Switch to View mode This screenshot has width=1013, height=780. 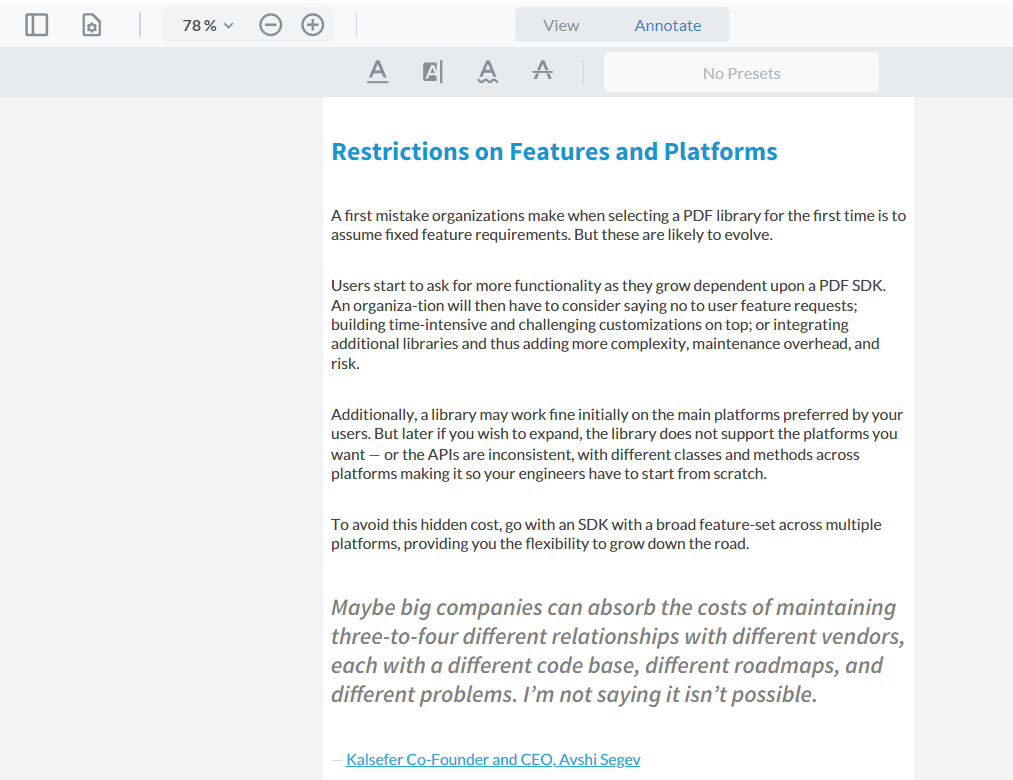(561, 25)
